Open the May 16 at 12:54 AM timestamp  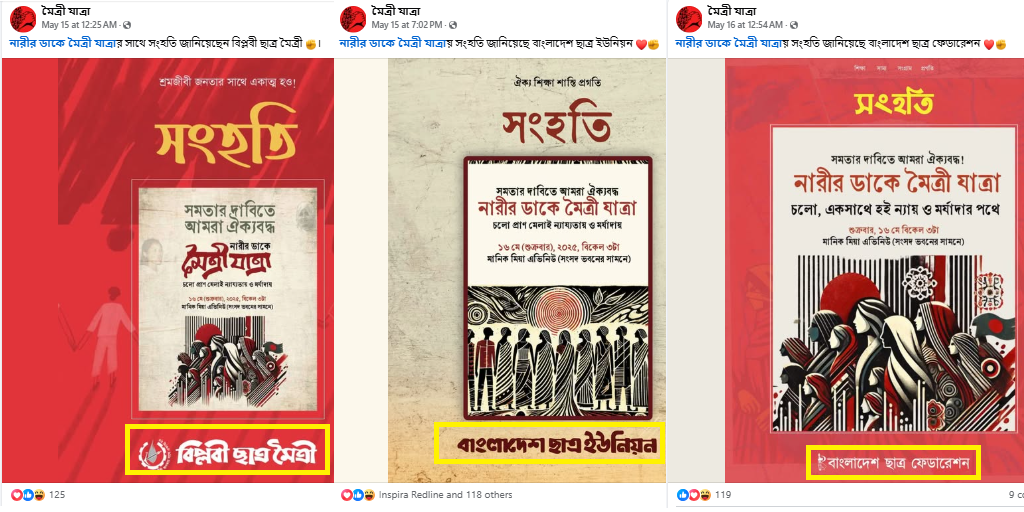coord(744,25)
